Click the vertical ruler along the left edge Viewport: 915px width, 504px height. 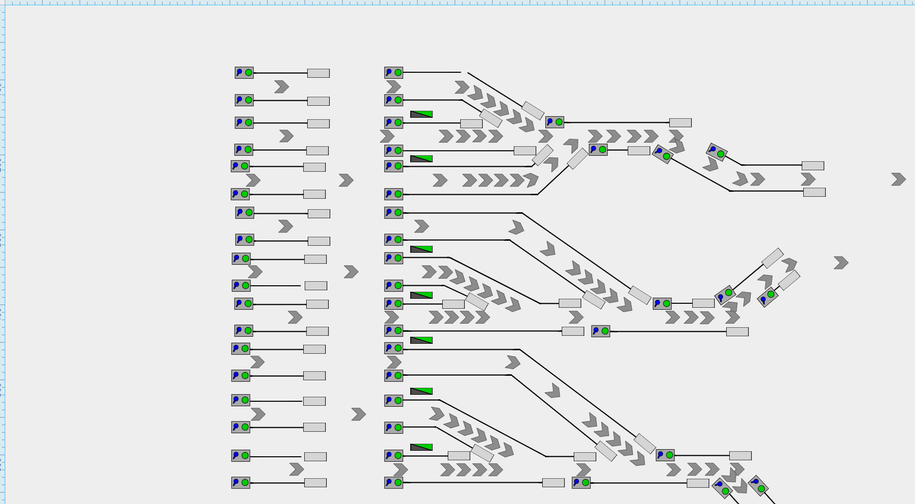tap(3, 250)
